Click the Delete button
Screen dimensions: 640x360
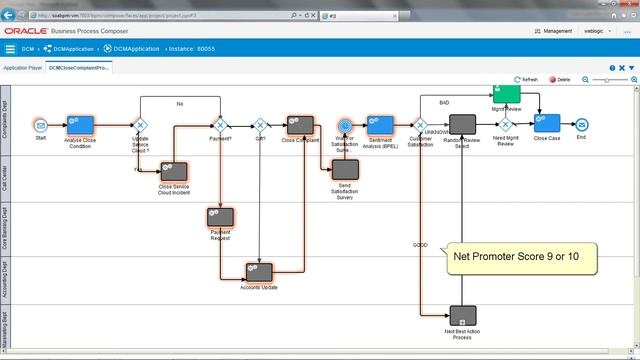click(x=560, y=80)
